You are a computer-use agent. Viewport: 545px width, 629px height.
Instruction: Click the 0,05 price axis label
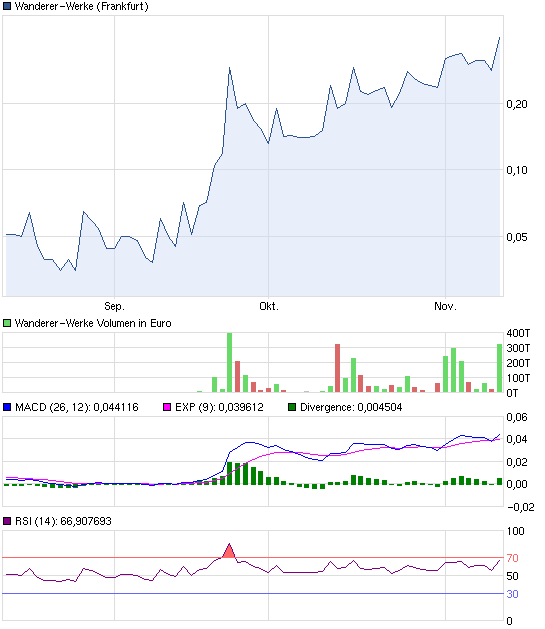coord(517,237)
